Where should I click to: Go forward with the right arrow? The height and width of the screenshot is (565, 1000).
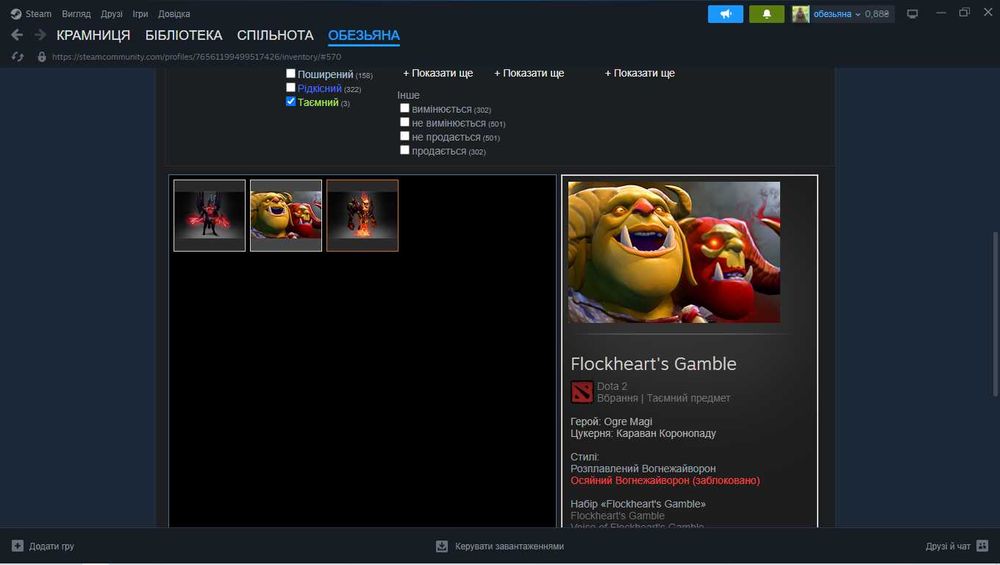40,35
